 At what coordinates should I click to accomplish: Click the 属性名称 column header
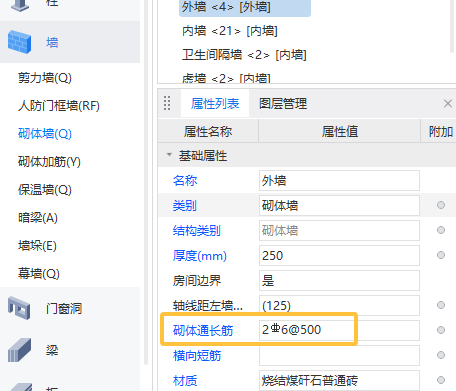tap(208, 131)
